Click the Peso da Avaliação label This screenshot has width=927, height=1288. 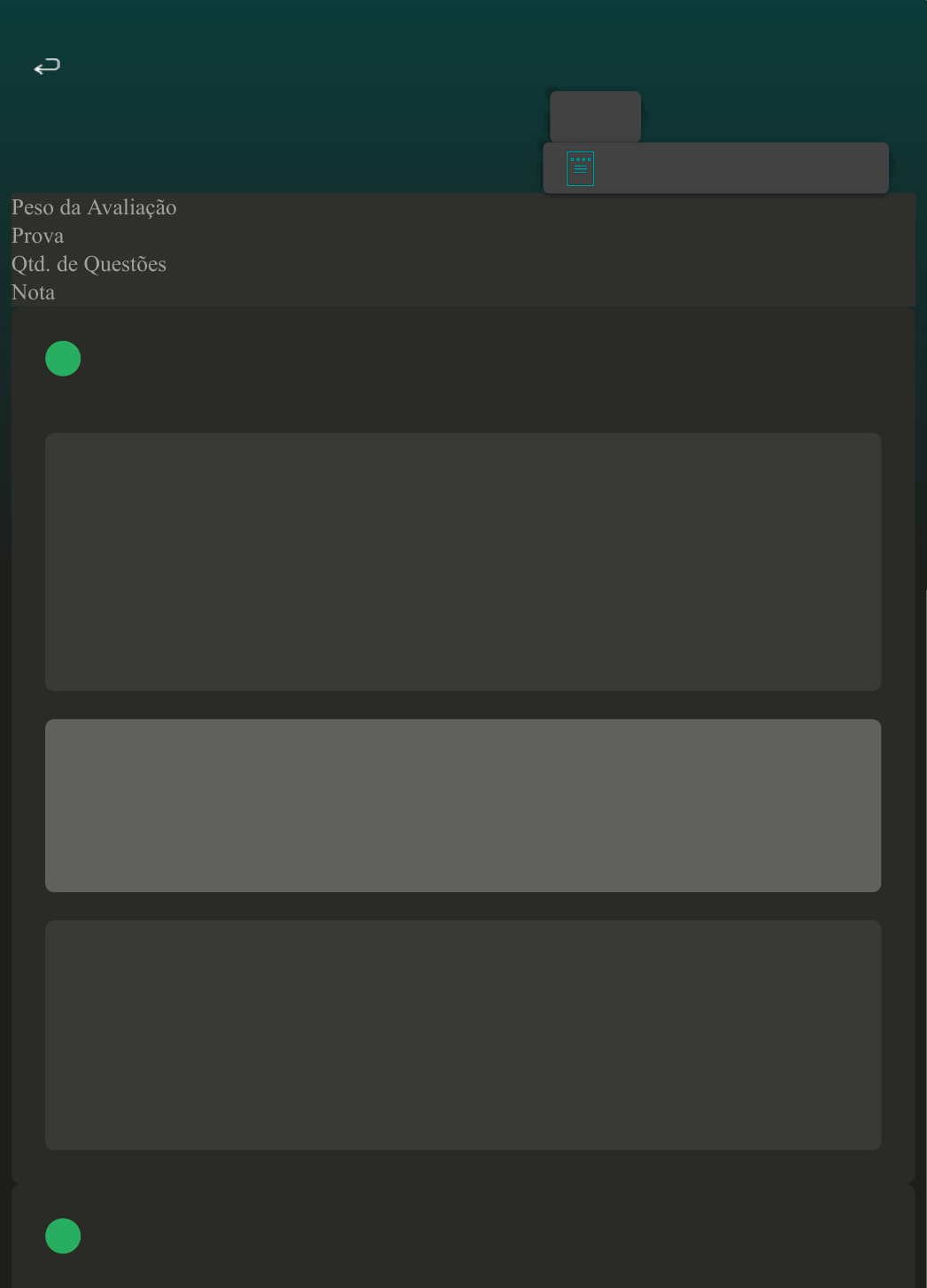pos(94,207)
